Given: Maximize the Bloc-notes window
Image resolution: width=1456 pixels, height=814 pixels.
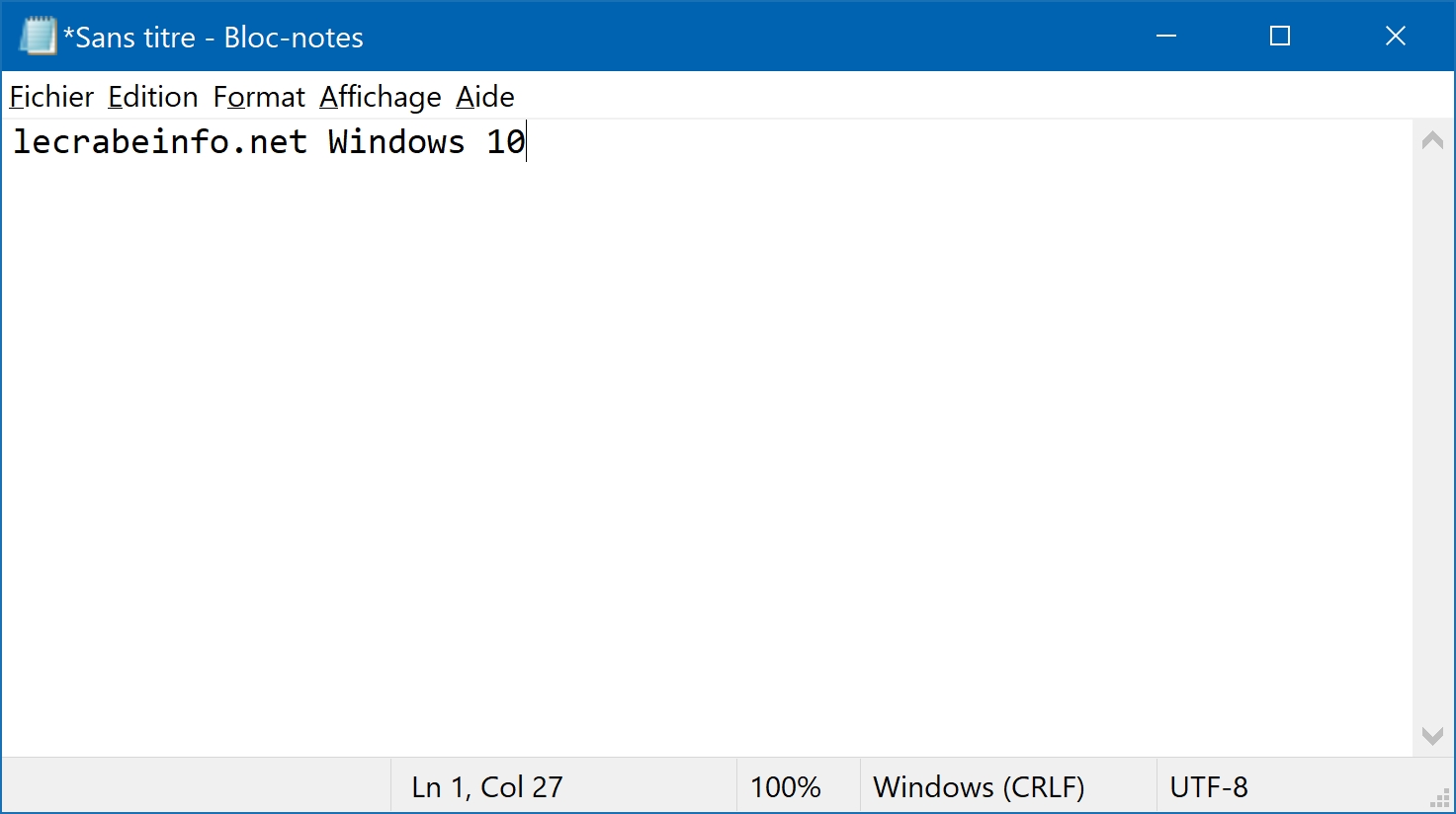Looking at the screenshot, I should pyautogui.click(x=1280, y=37).
